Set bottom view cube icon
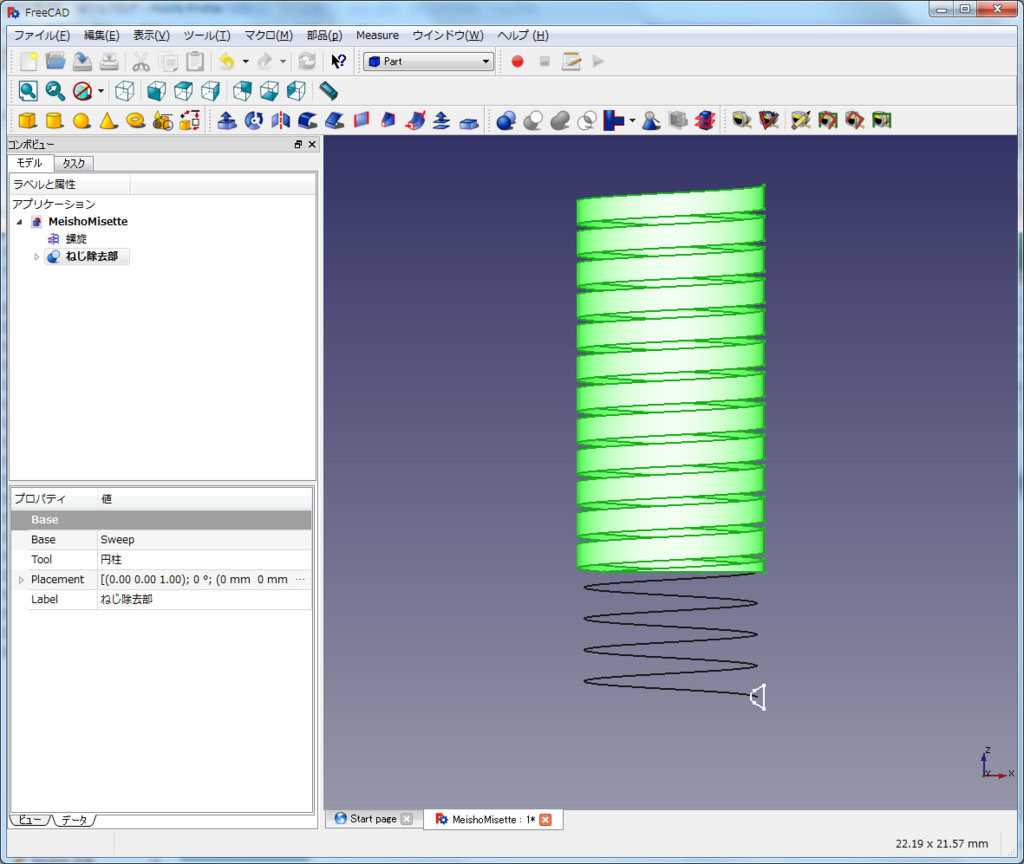This screenshot has width=1024, height=864. pos(269,91)
